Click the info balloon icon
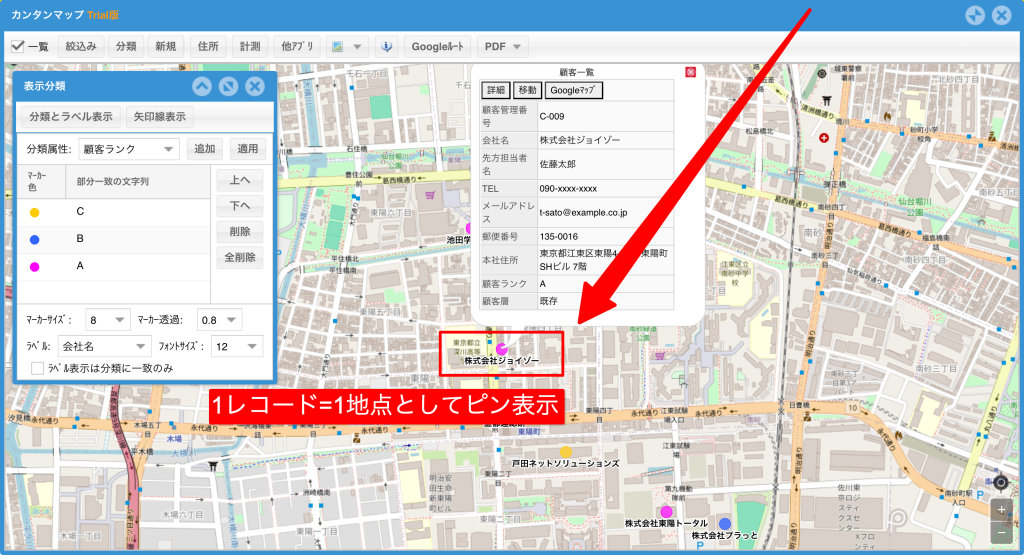 click(x=387, y=46)
